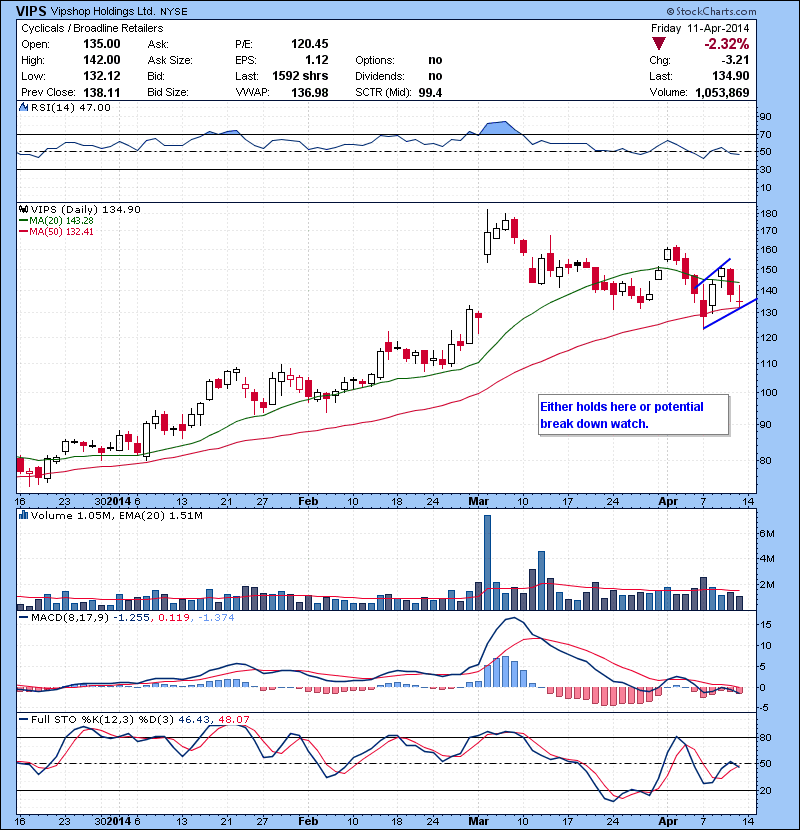Click the red MA(50) legend line marker
Screen dimensions: 800x830
point(23,232)
